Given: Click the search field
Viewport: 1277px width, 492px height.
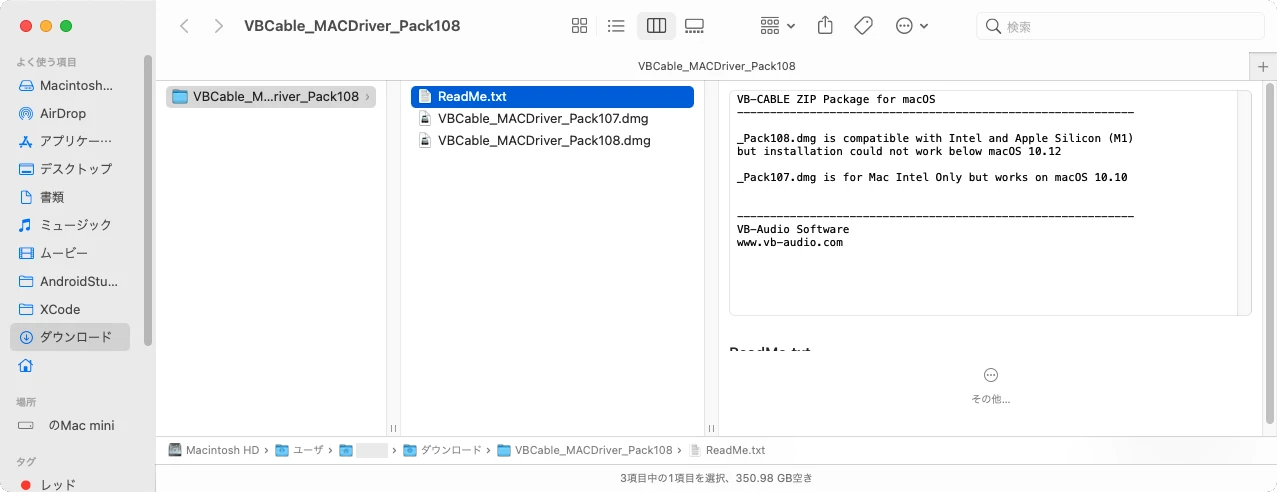Looking at the screenshot, I should click(1120, 26).
